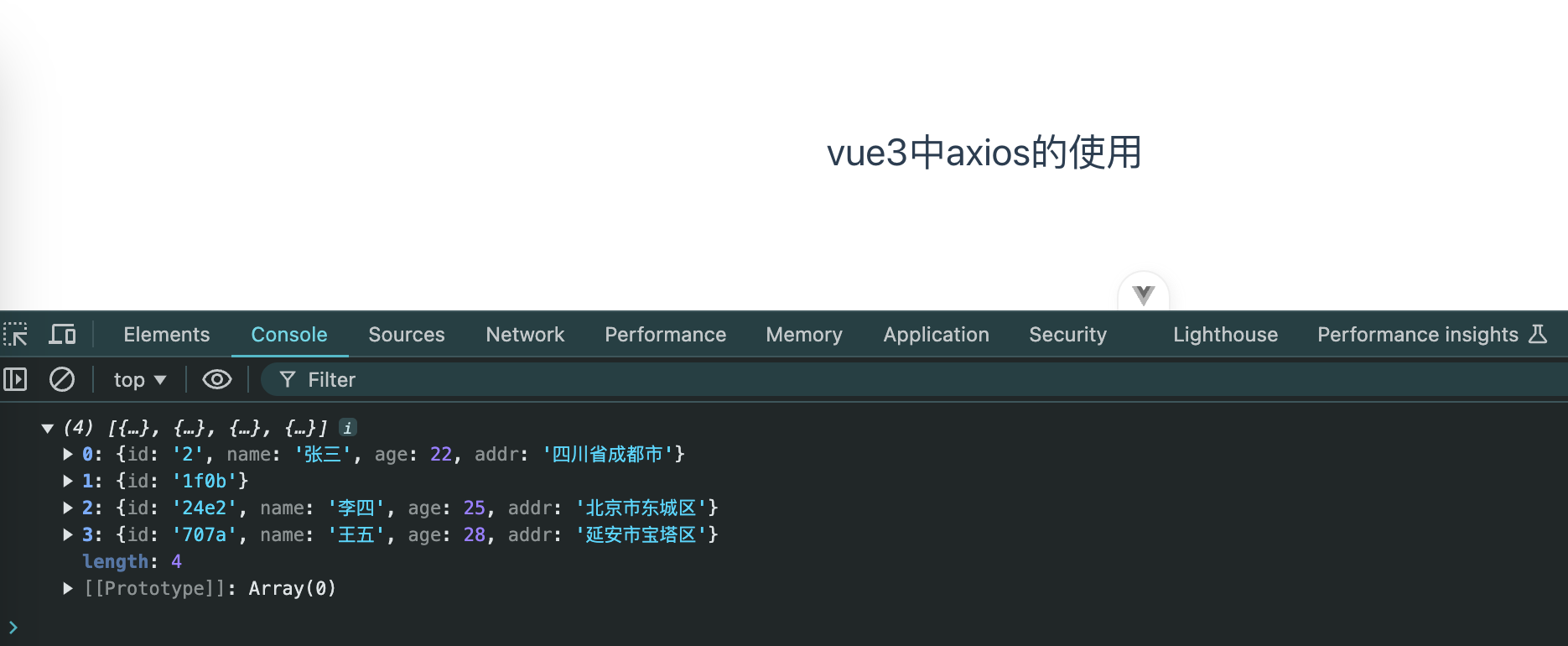Expand array item 0 with name 张三
The height and width of the screenshot is (646, 1568).
tap(68, 455)
